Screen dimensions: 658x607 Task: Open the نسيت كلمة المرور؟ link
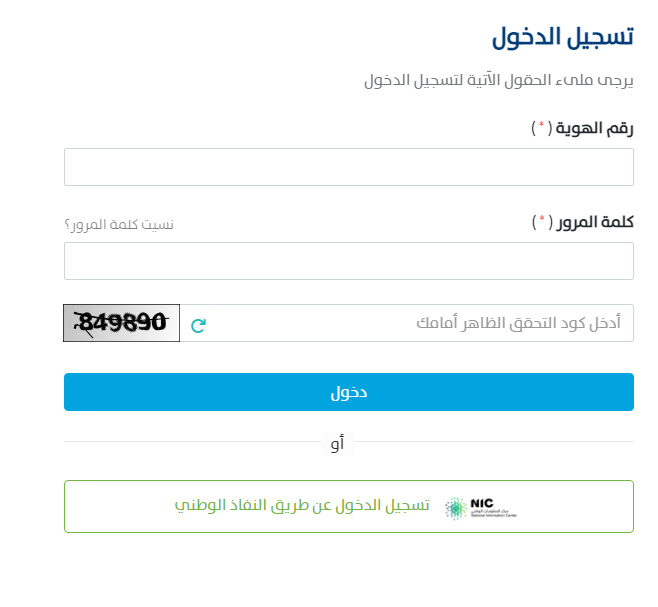click(118, 223)
